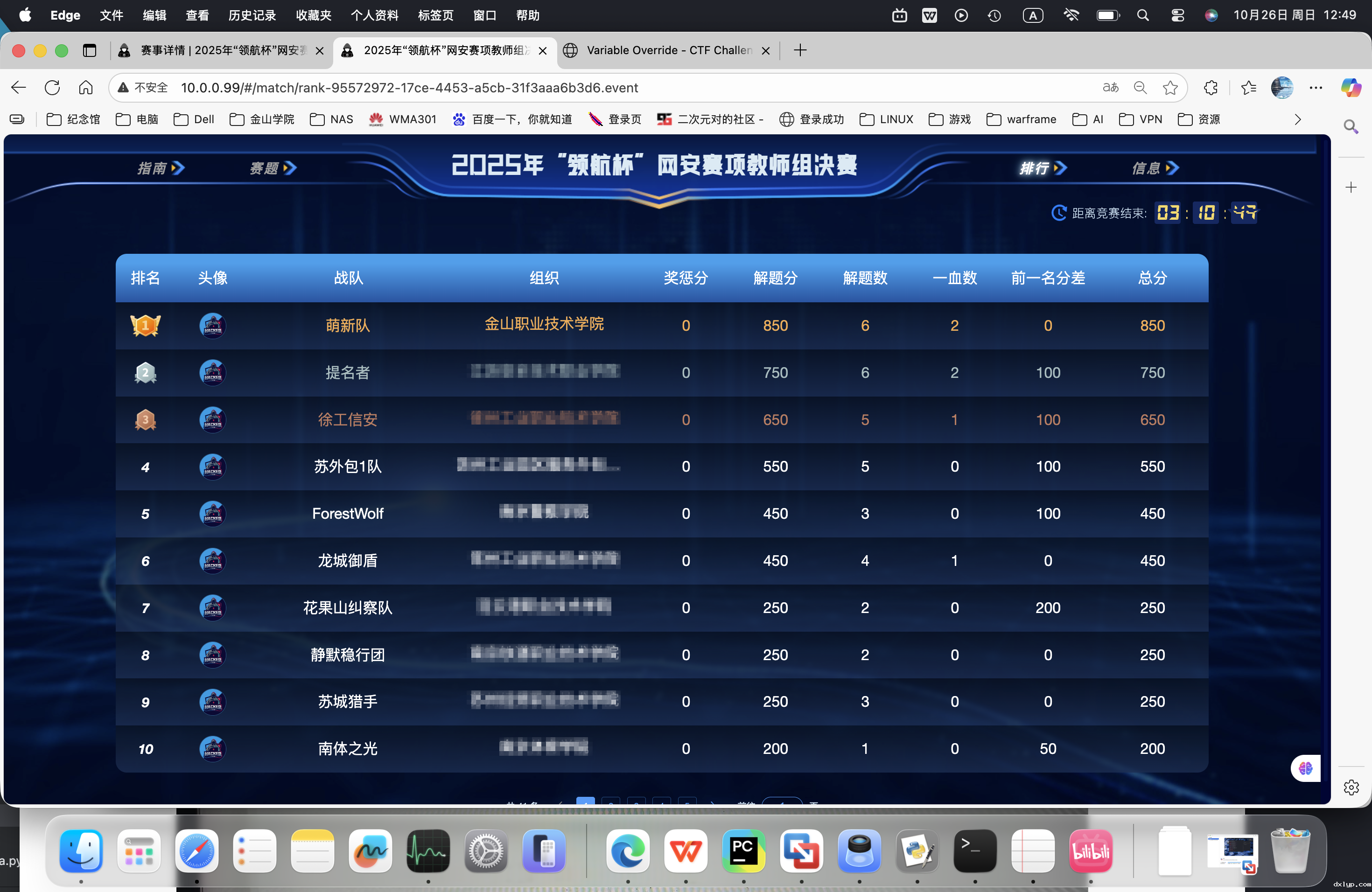Screen dimensions: 1372x892
Task: Expand the bookmarks bar overflow chevron
Action: pos(1298,119)
